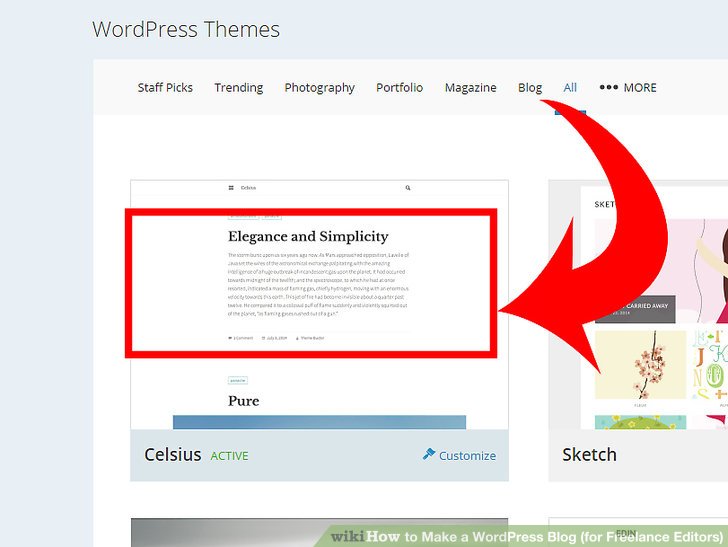Show Portfolio themes

coord(399,87)
